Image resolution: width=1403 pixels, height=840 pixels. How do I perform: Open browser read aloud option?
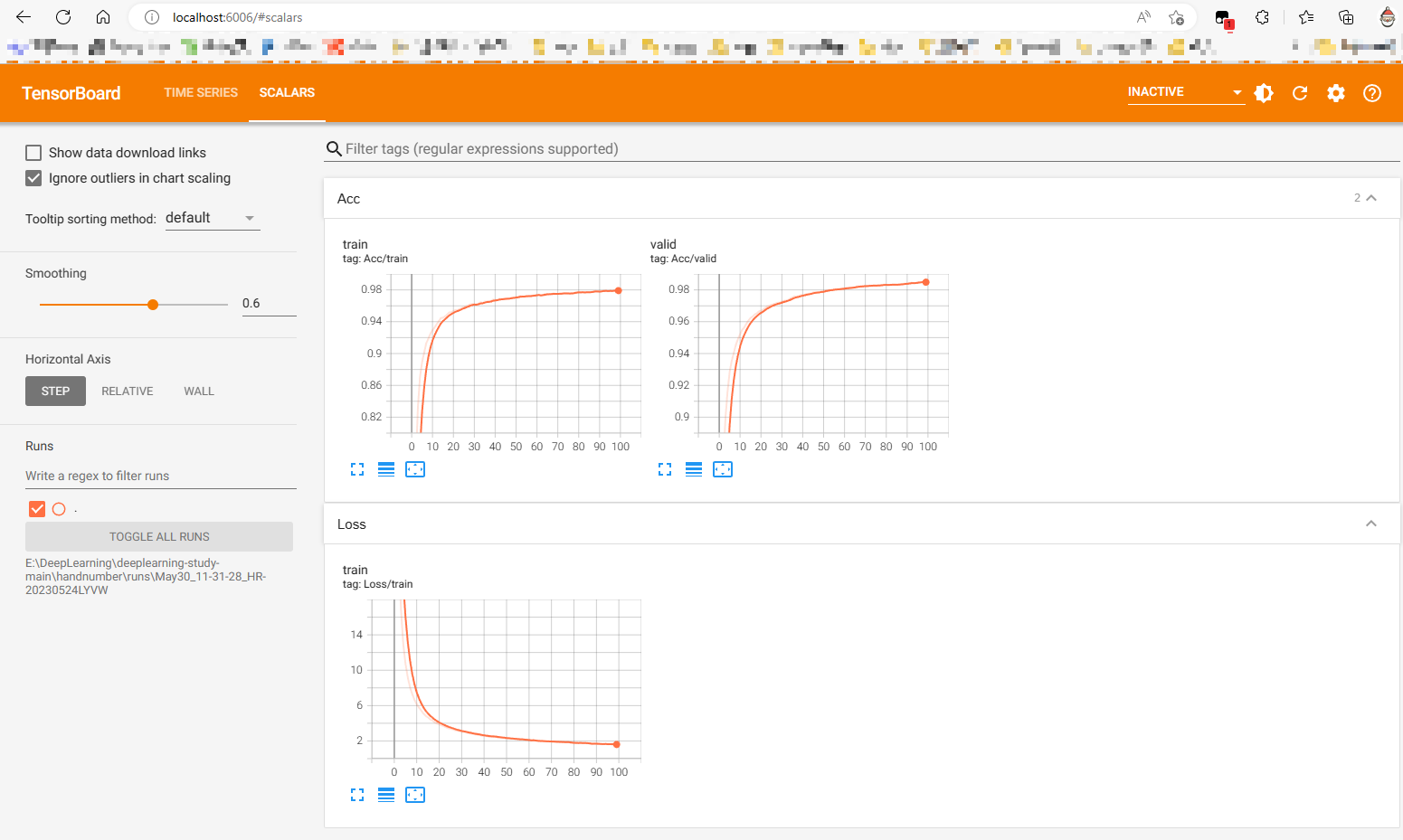tap(1143, 17)
